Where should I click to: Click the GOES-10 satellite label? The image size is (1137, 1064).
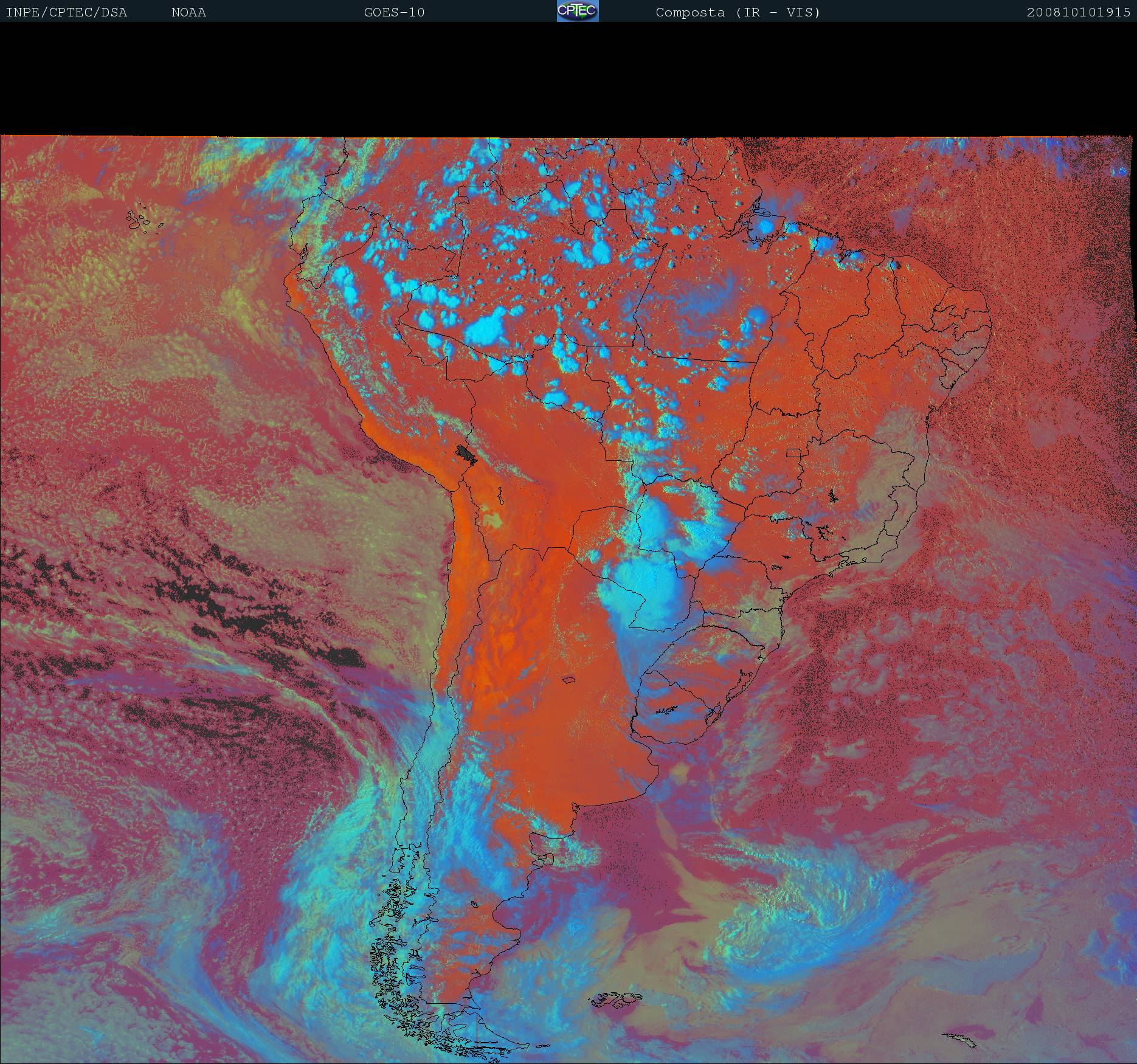point(394,12)
